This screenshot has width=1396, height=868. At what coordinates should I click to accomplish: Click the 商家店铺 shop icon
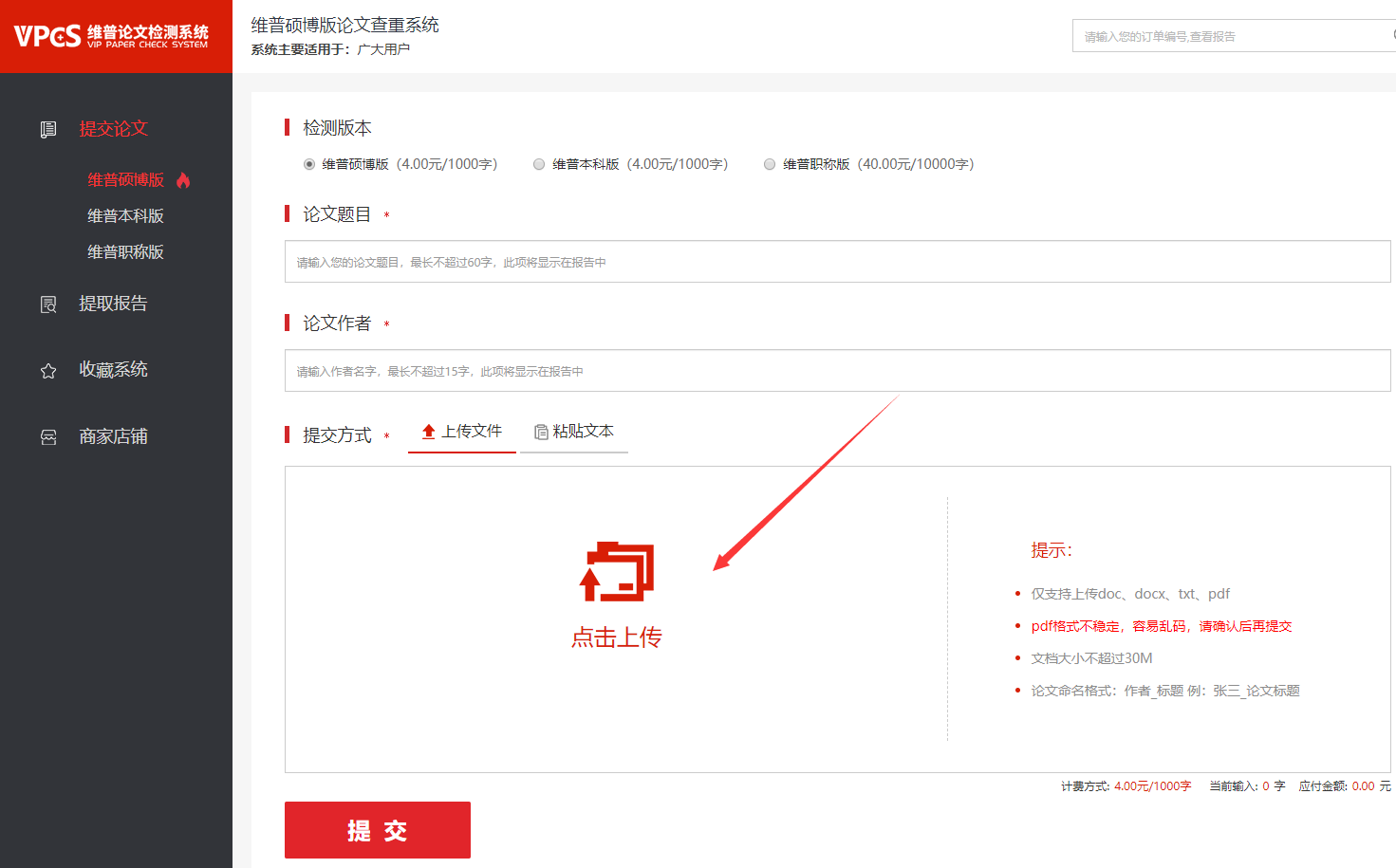tap(48, 437)
